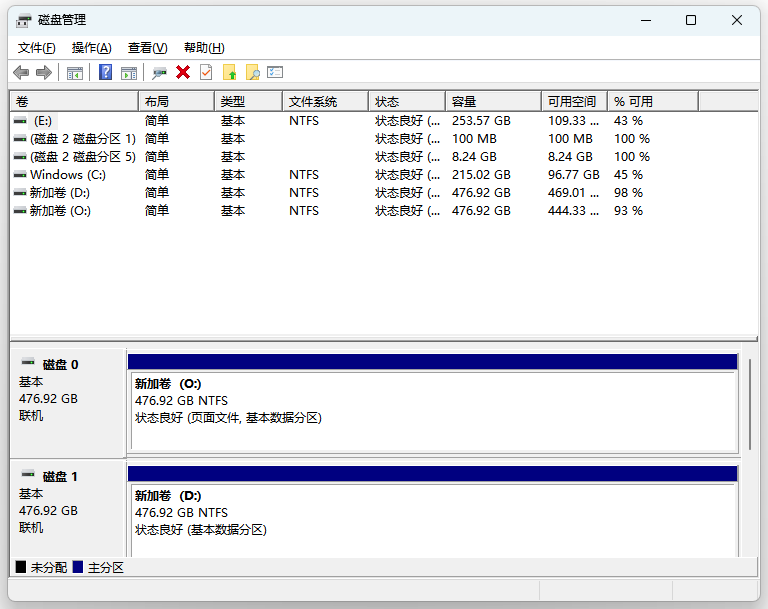Click the checklist settings toolbar icon

[x=275, y=73]
